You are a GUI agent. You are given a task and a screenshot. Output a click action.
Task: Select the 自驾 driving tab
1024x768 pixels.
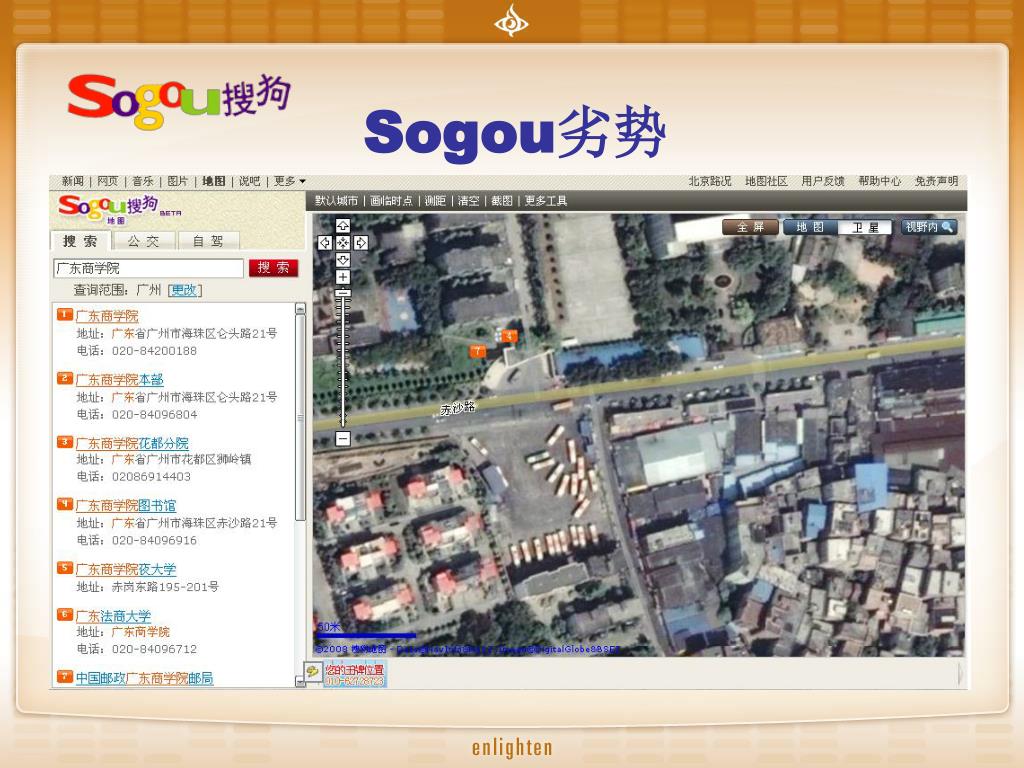208,241
